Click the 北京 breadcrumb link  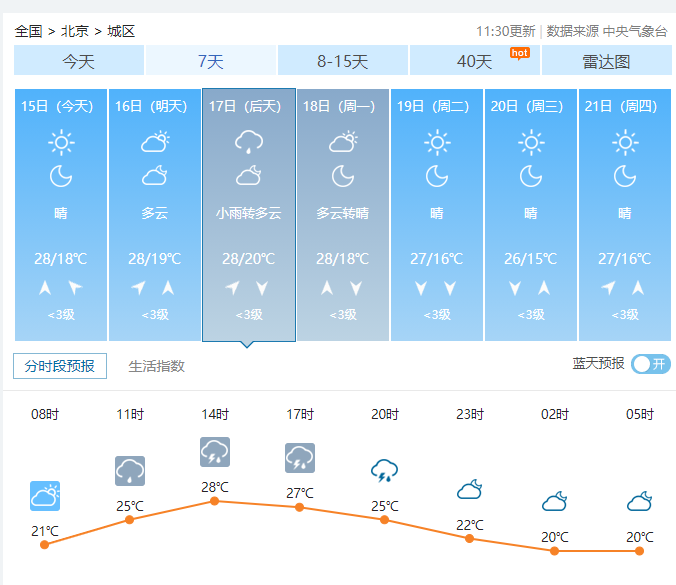(x=75, y=31)
